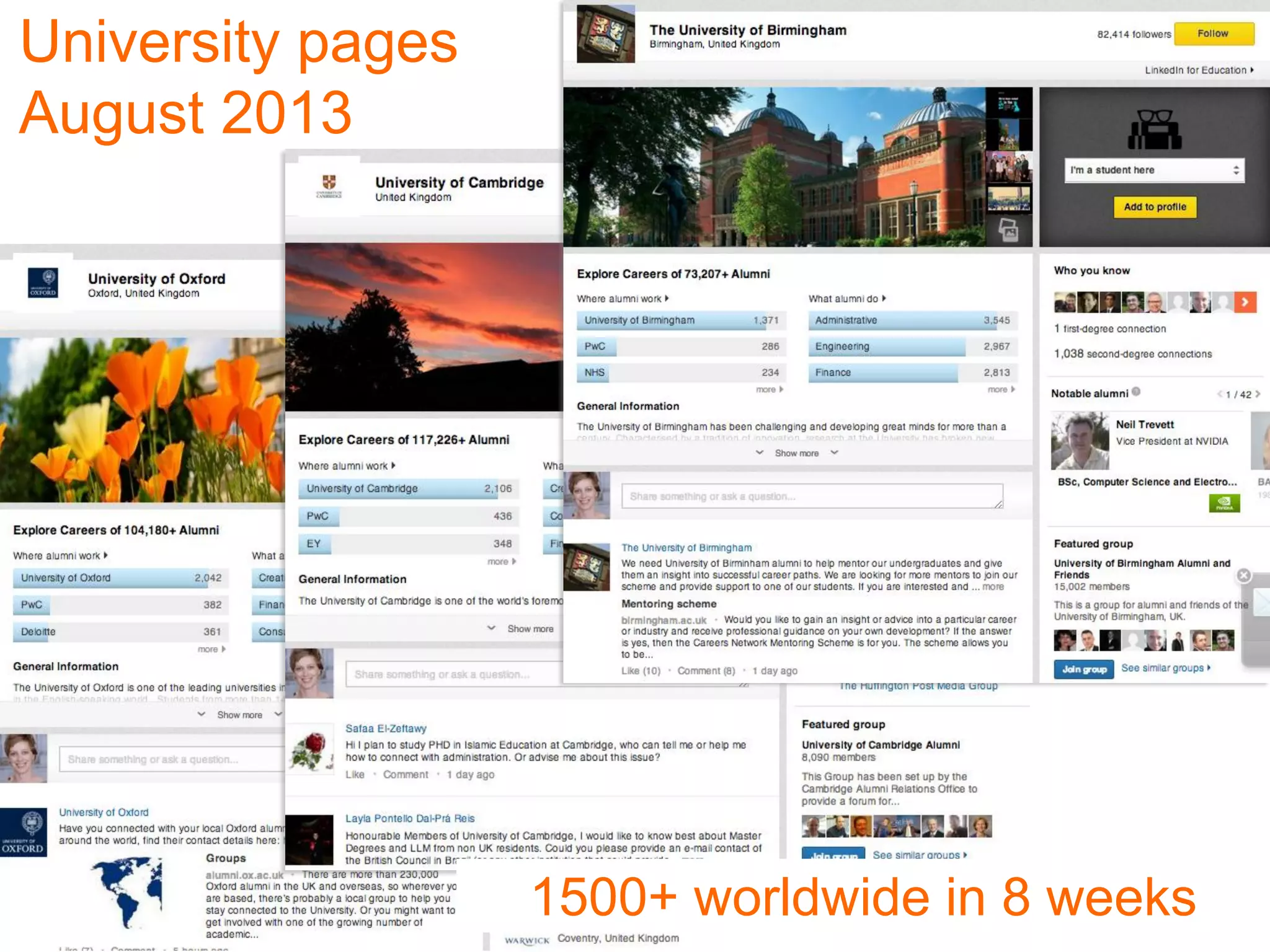Screen dimensions: 1270x952
Task: Open Safaa El-Zeftawy's profile link
Action: [386, 729]
